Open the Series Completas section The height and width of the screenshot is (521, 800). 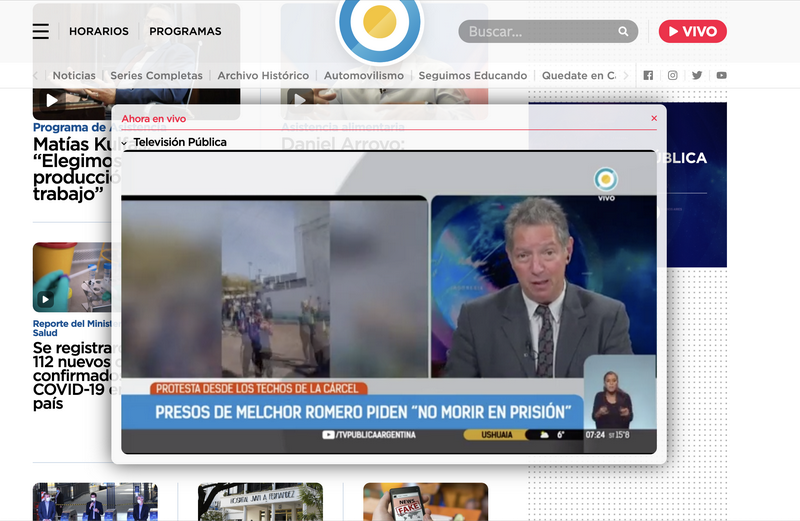(x=157, y=76)
